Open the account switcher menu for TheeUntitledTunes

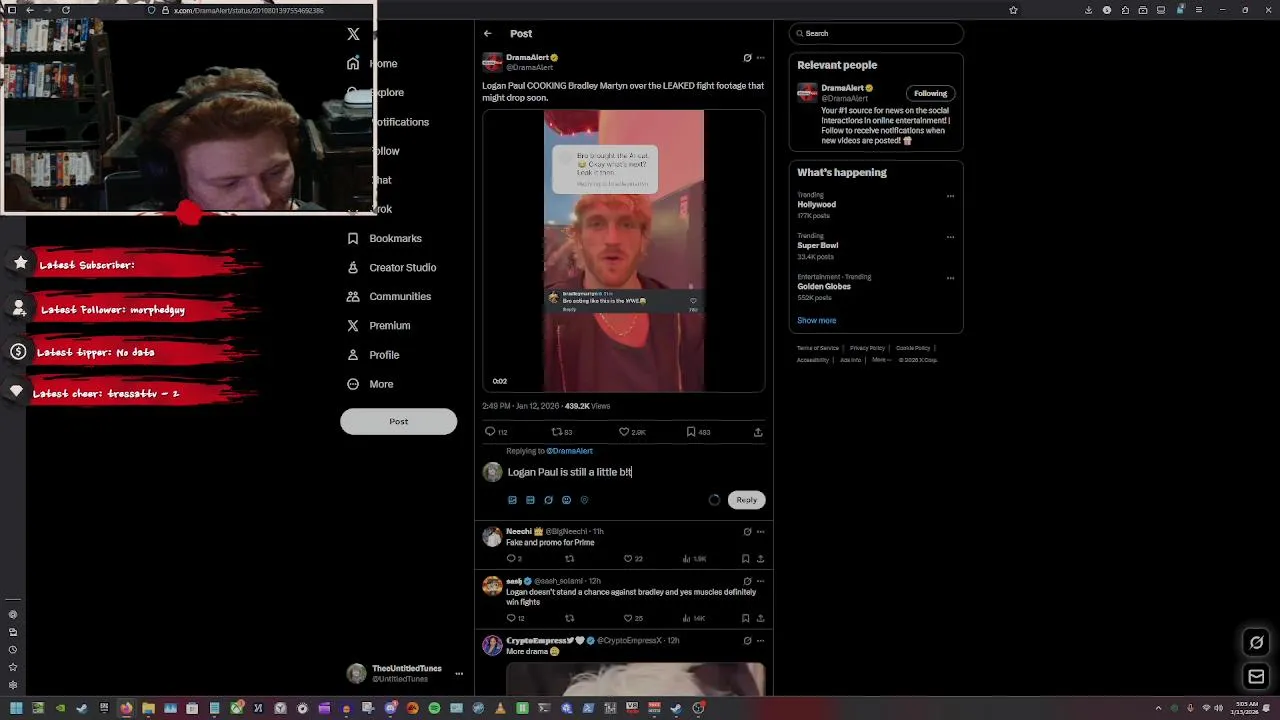459,674
